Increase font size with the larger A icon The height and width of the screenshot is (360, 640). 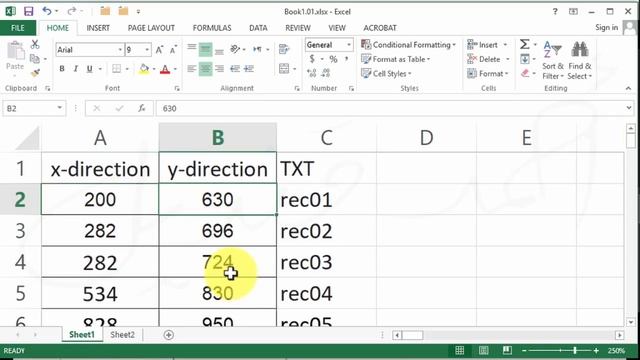[159, 50]
